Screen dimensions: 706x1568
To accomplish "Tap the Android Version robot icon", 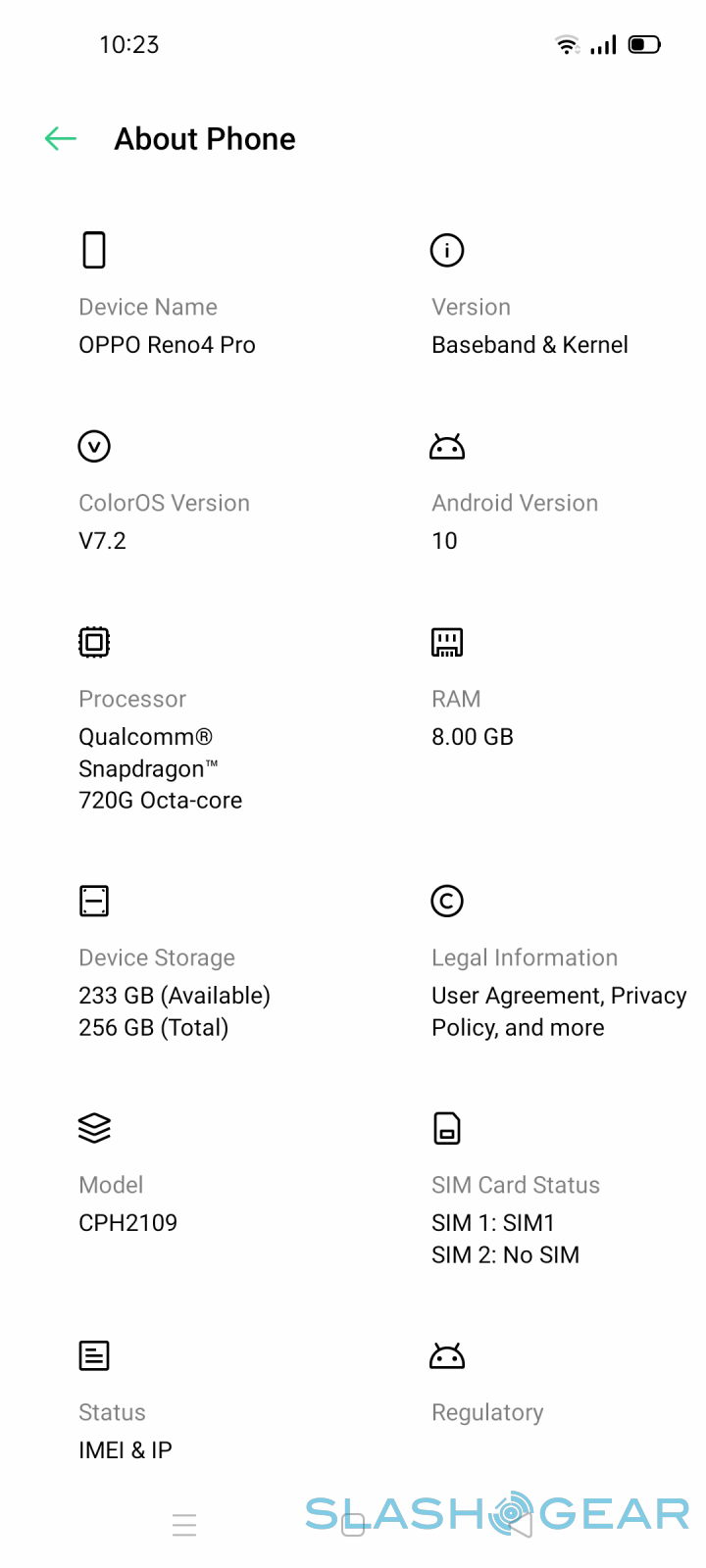I will [447, 447].
